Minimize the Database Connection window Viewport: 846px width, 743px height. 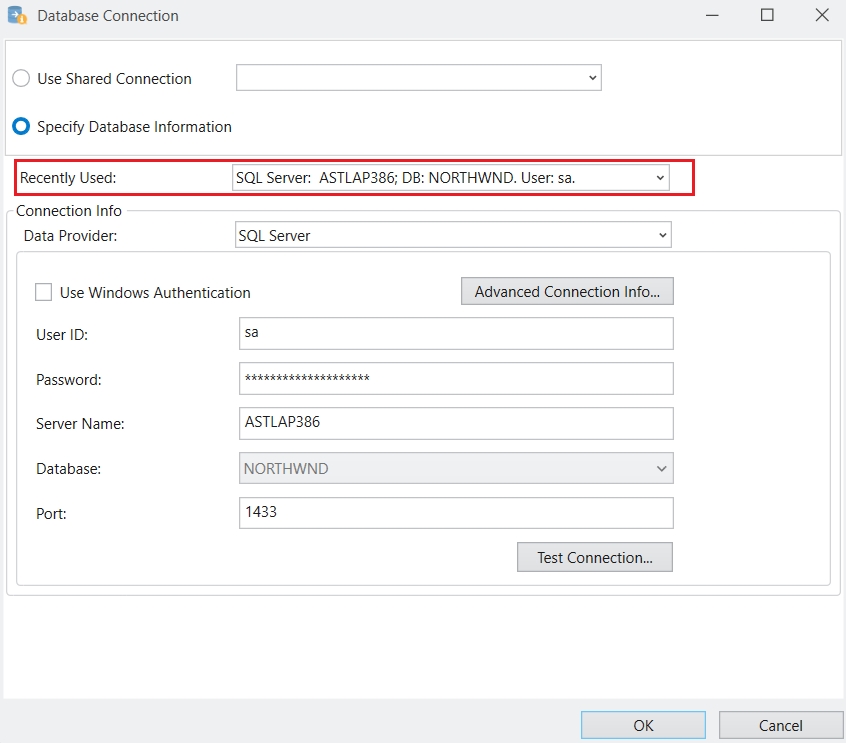(711, 16)
